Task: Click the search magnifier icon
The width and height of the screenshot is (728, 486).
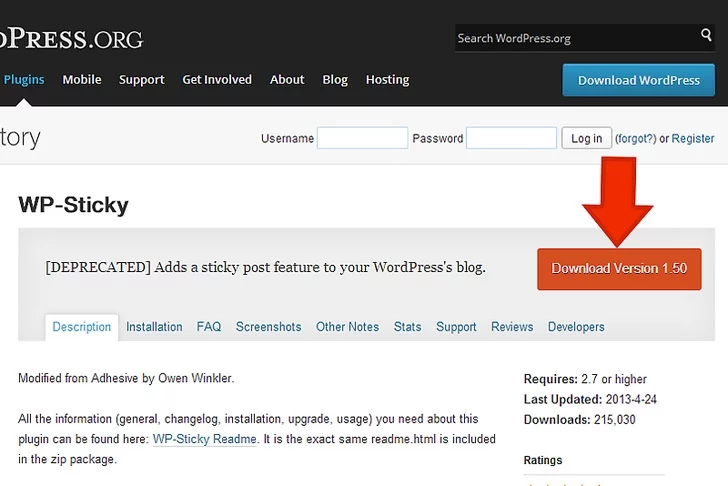Action: (x=707, y=37)
